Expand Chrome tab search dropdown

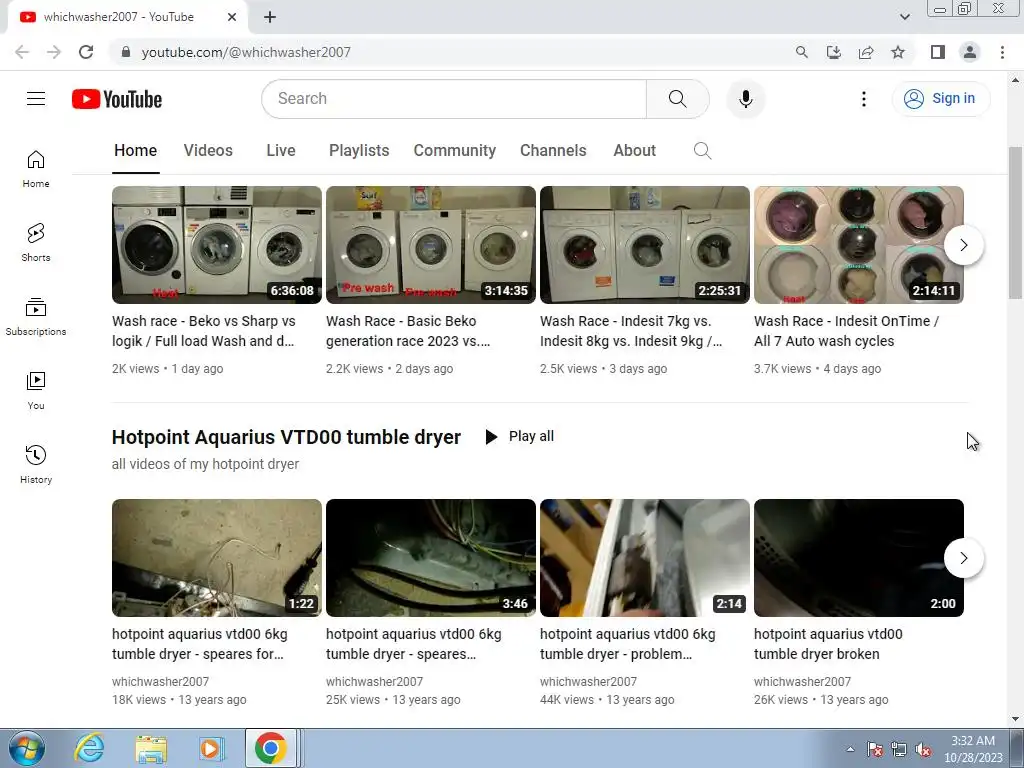coord(904,17)
